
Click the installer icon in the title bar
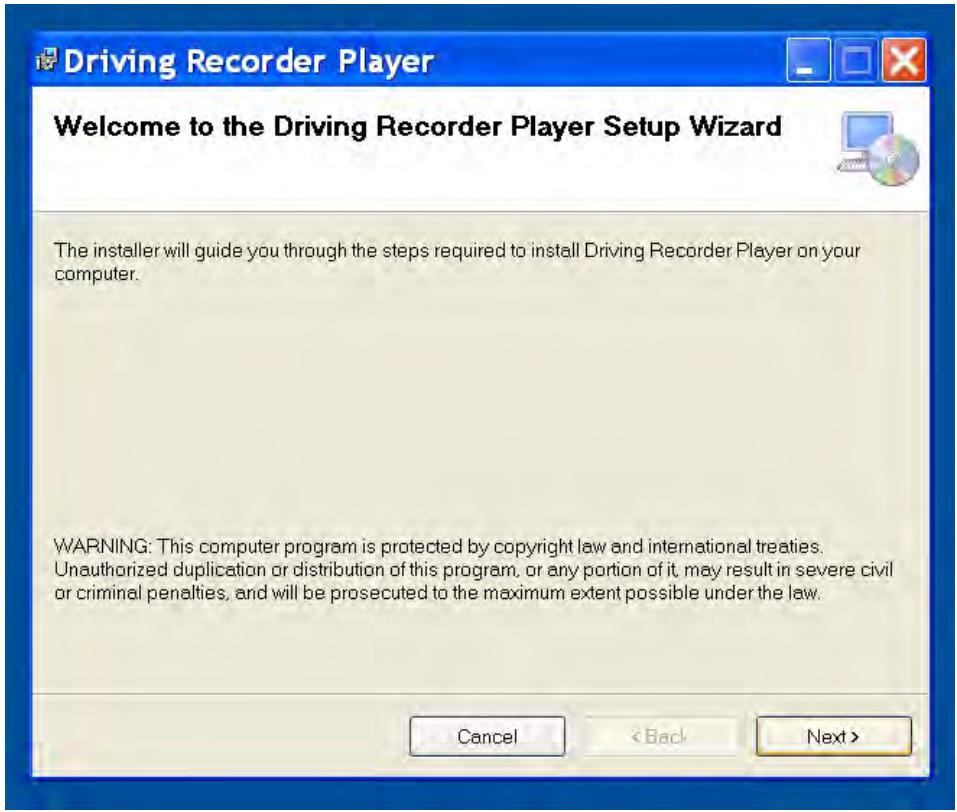(46, 60)
